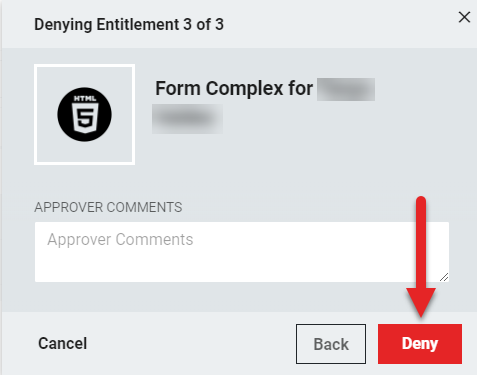Confirm denial of entitlement 3 of 3
The width and height of the screenshot is (477, 375).
(420, 344)
